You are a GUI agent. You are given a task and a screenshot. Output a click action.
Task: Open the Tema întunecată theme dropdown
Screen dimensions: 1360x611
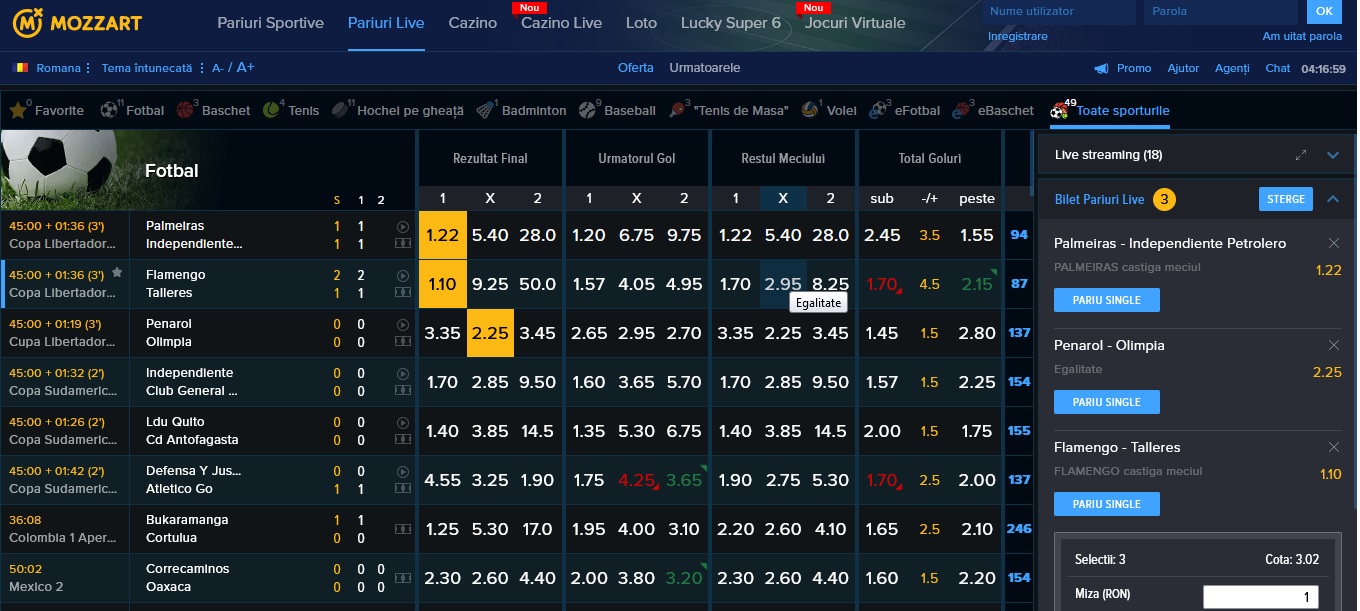click(152, 68)
